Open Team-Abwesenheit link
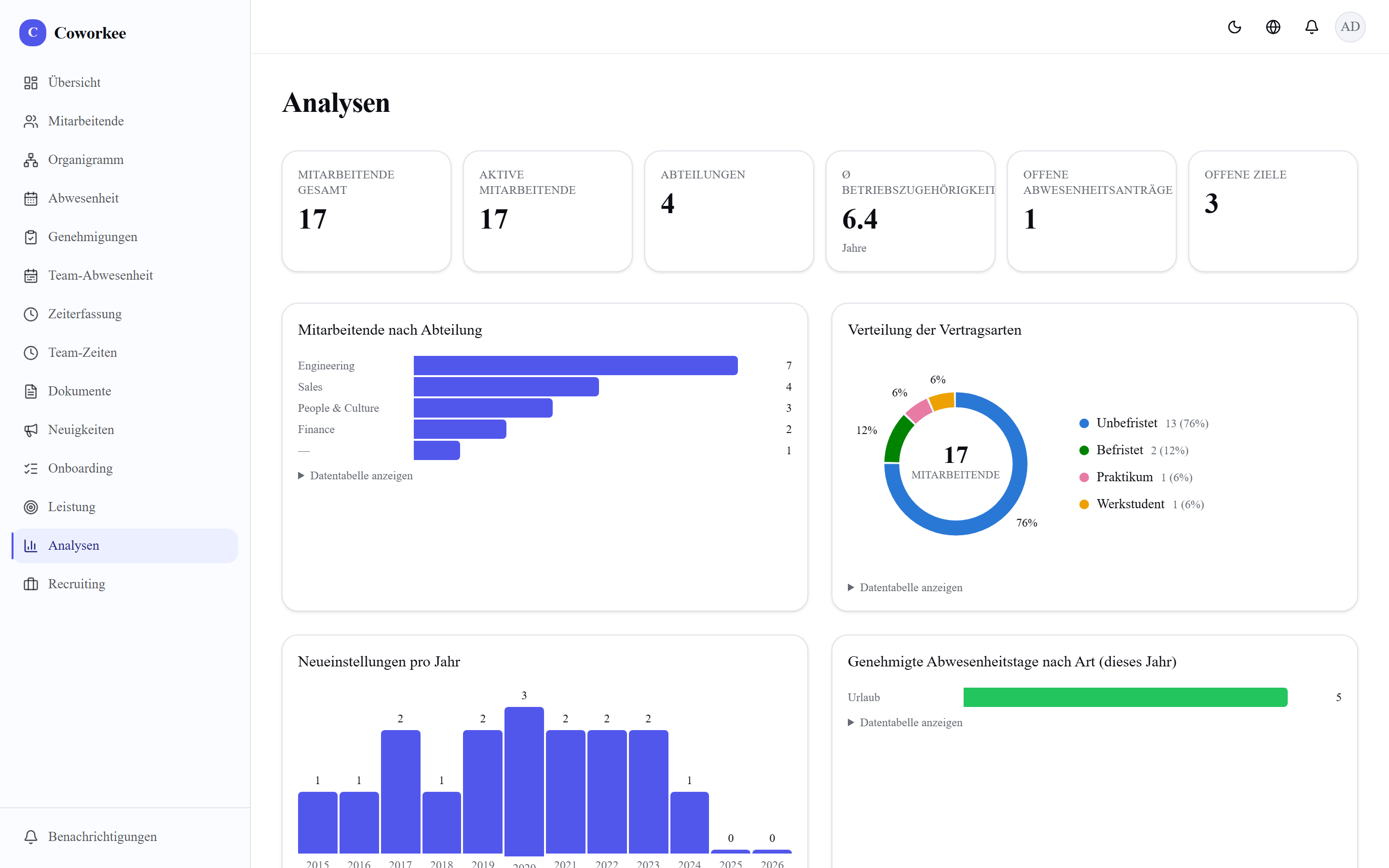 (124, 275)
